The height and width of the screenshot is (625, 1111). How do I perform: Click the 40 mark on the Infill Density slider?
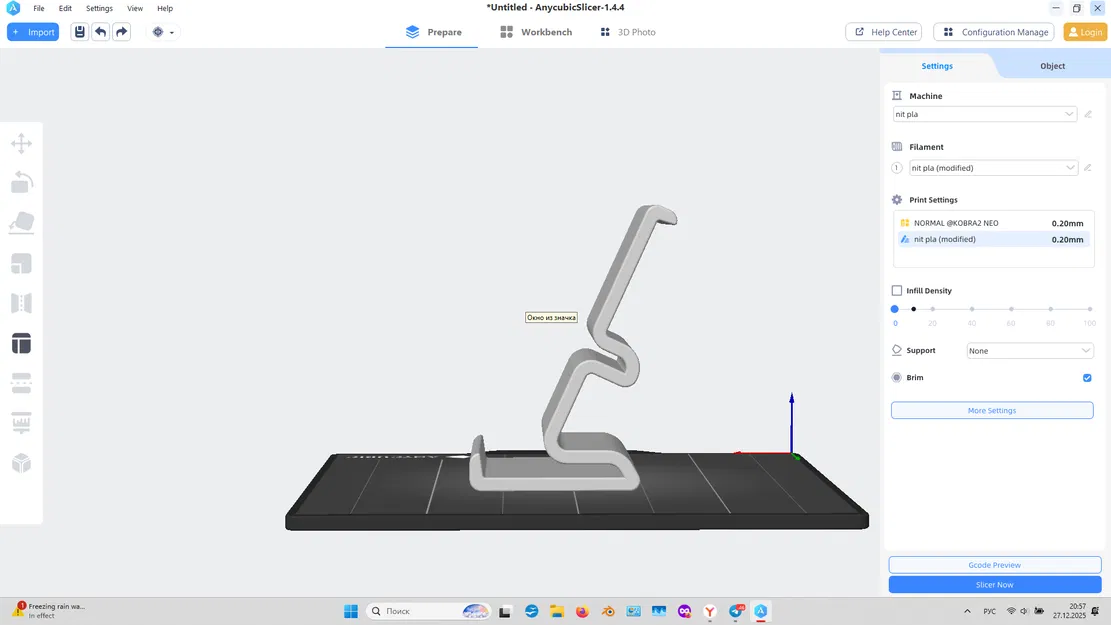[972, 309]
